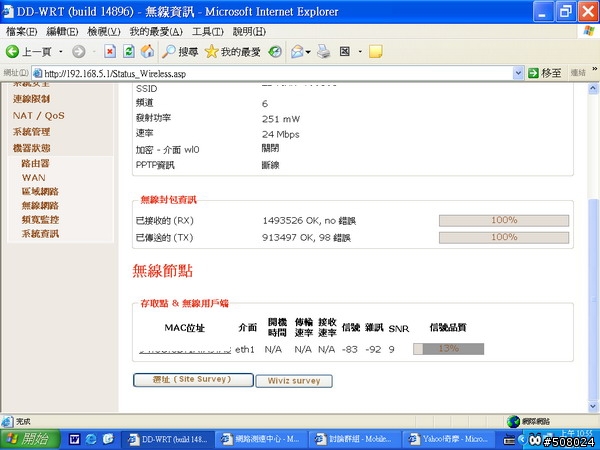Click the Wiviz survey button
This screenshot has height=450, width=600.
click(x=294, y=381)
